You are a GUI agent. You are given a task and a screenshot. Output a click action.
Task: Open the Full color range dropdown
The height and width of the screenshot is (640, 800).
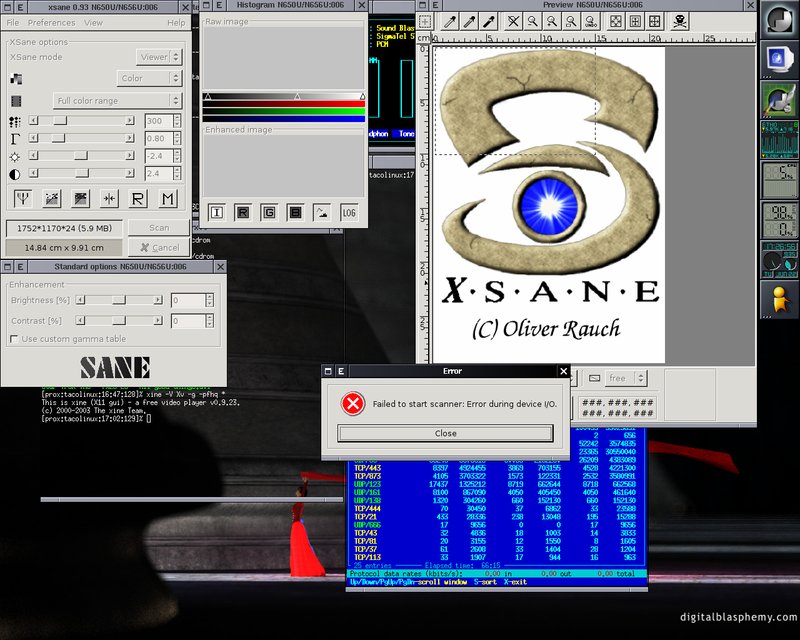click(x=117, y=101)
